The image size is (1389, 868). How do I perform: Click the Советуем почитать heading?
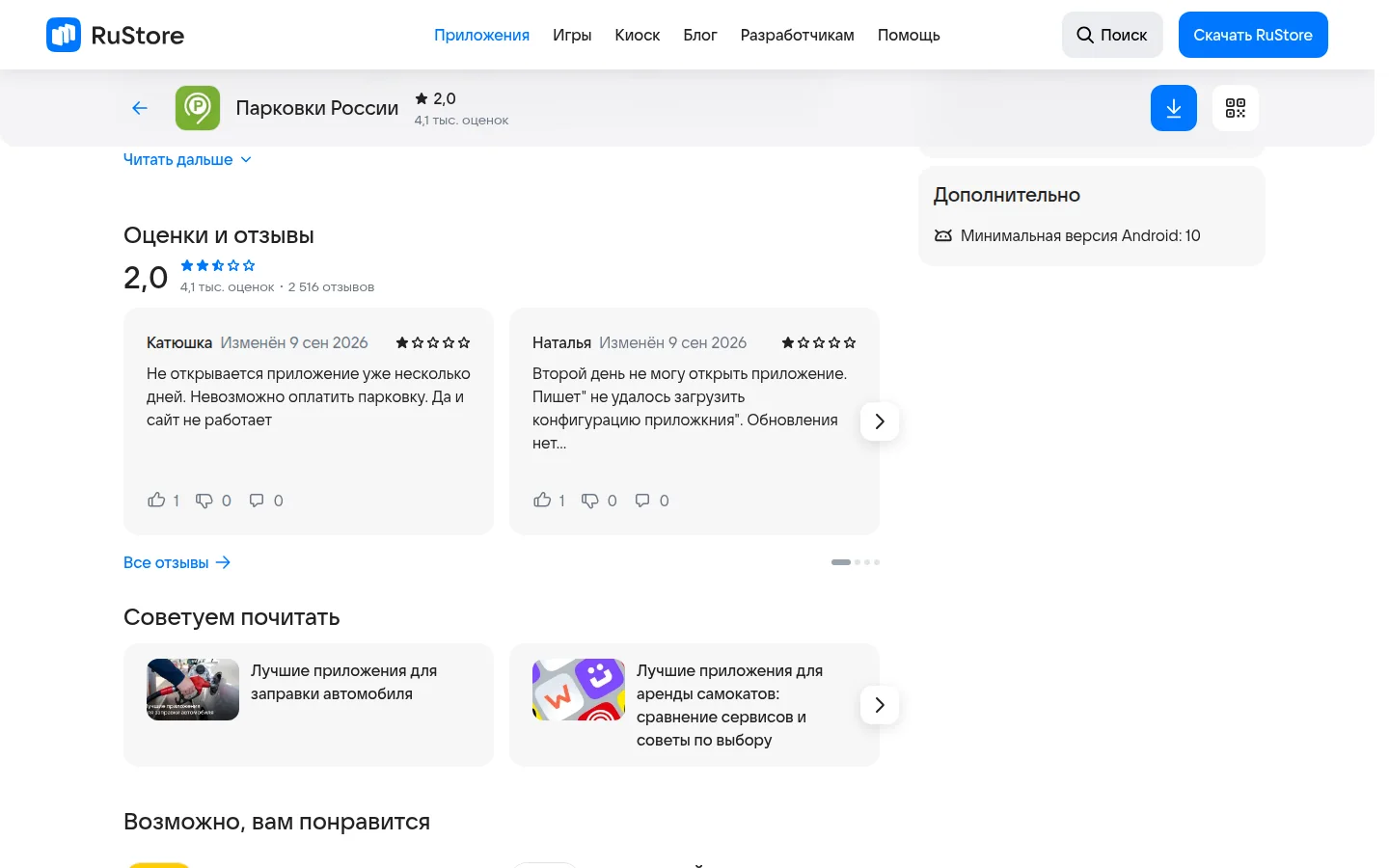pos(231,617)
